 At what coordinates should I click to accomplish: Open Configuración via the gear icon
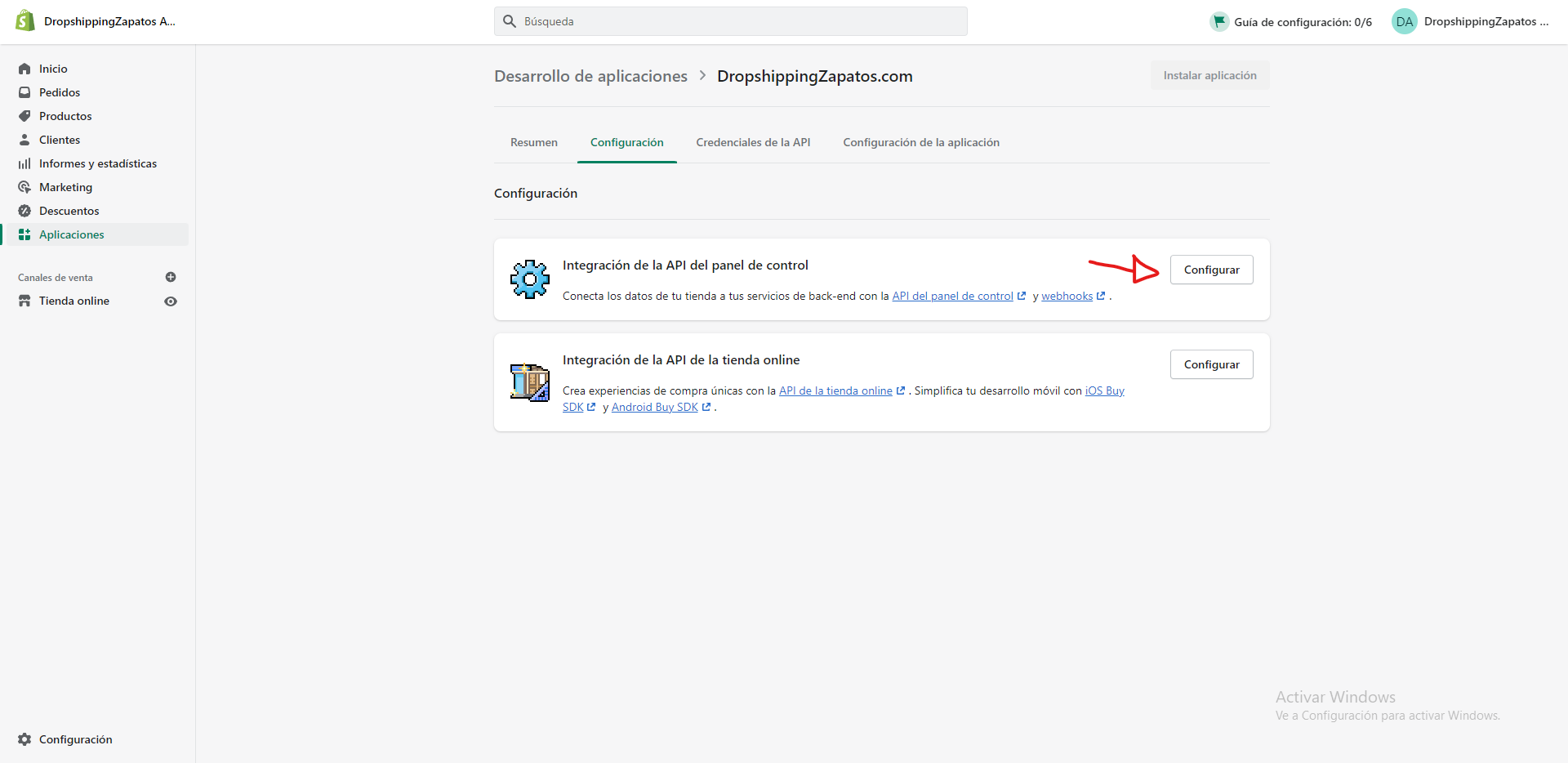click(x=24, y=739)
